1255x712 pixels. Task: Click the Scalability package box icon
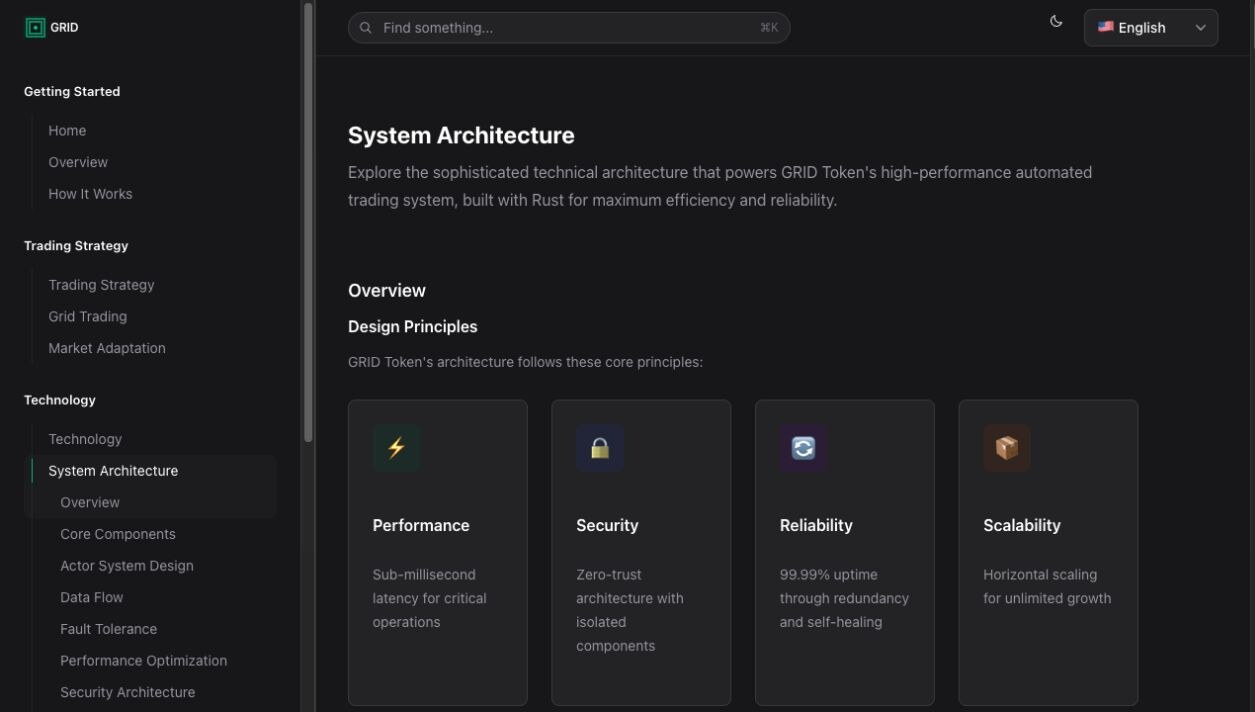pyautogui.click(x=1007, y=448)
